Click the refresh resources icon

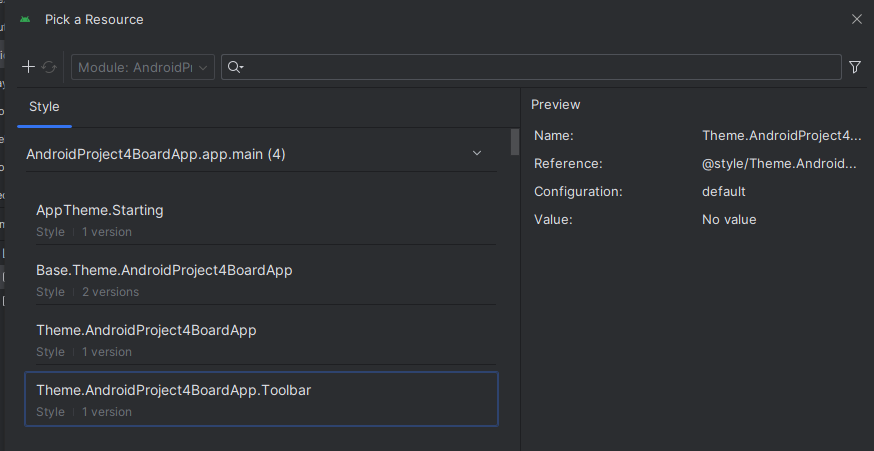pos(49,67)
